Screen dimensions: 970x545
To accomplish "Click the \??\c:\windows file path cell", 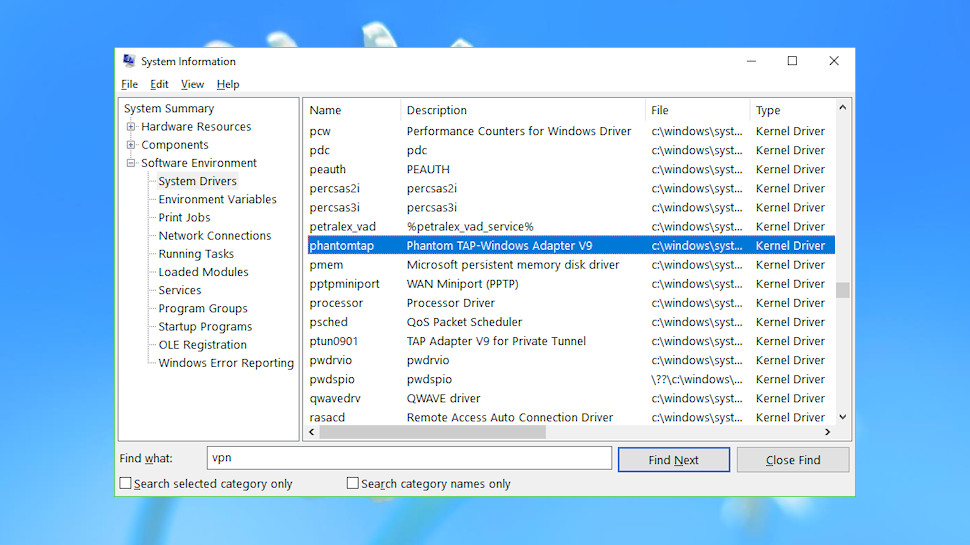I will (697, 379).
